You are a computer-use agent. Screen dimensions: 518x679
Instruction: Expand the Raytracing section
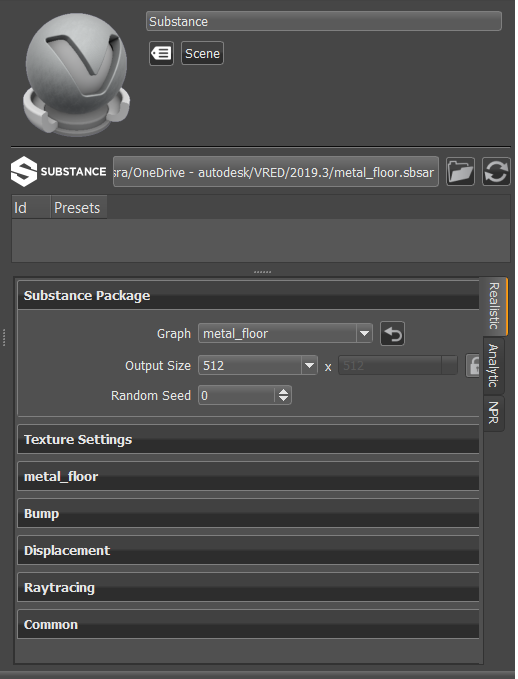tap(248, 587)
